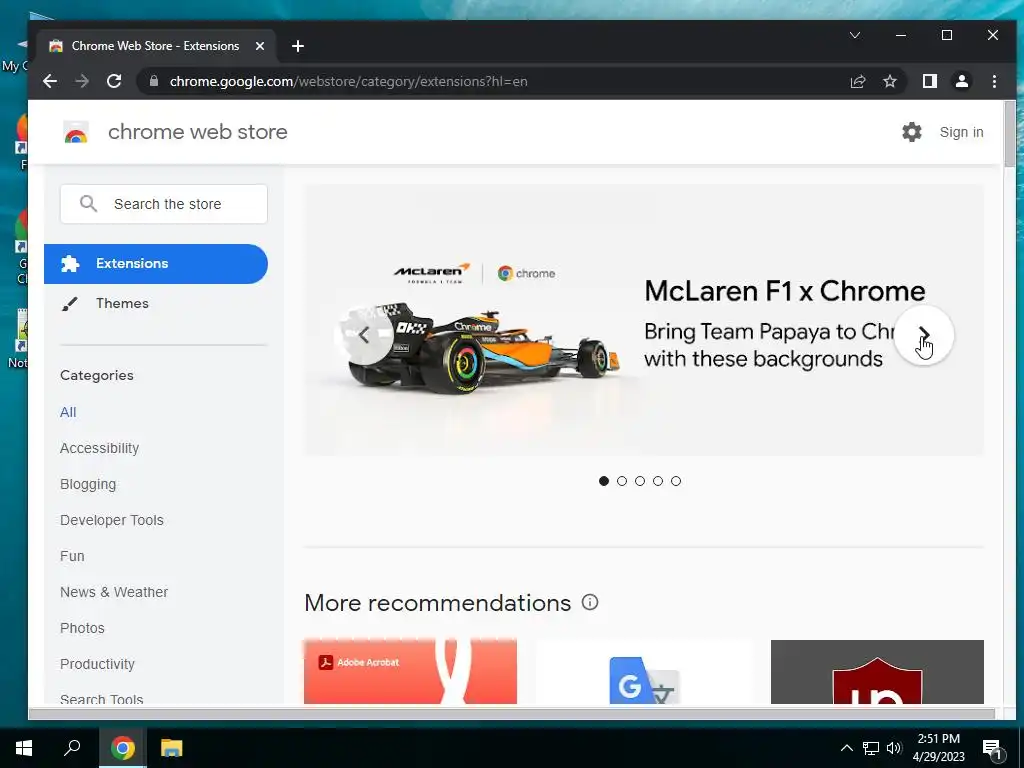Open web store settings gear
The width and height of the screenshot is (1024, 768).
pos(912,132)
